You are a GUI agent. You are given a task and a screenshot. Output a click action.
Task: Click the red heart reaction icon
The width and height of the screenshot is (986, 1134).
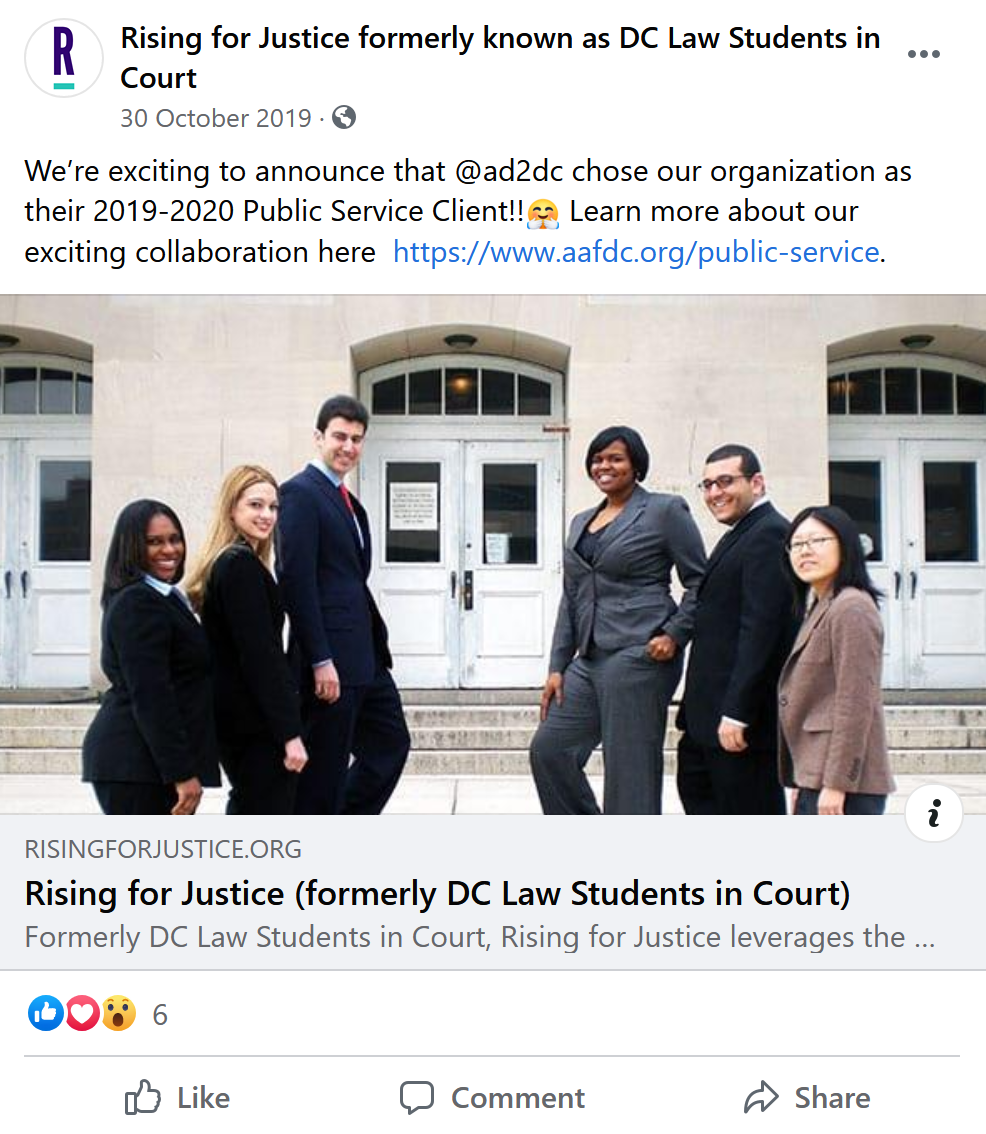[x=82, y=1013]
